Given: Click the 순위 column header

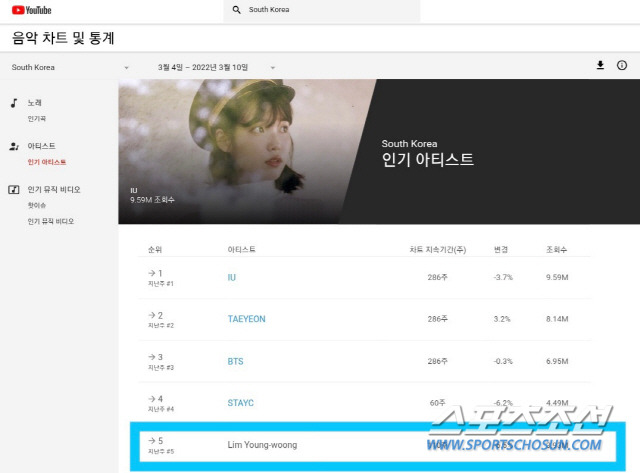Looking at the screenshot, I should 155,249.
